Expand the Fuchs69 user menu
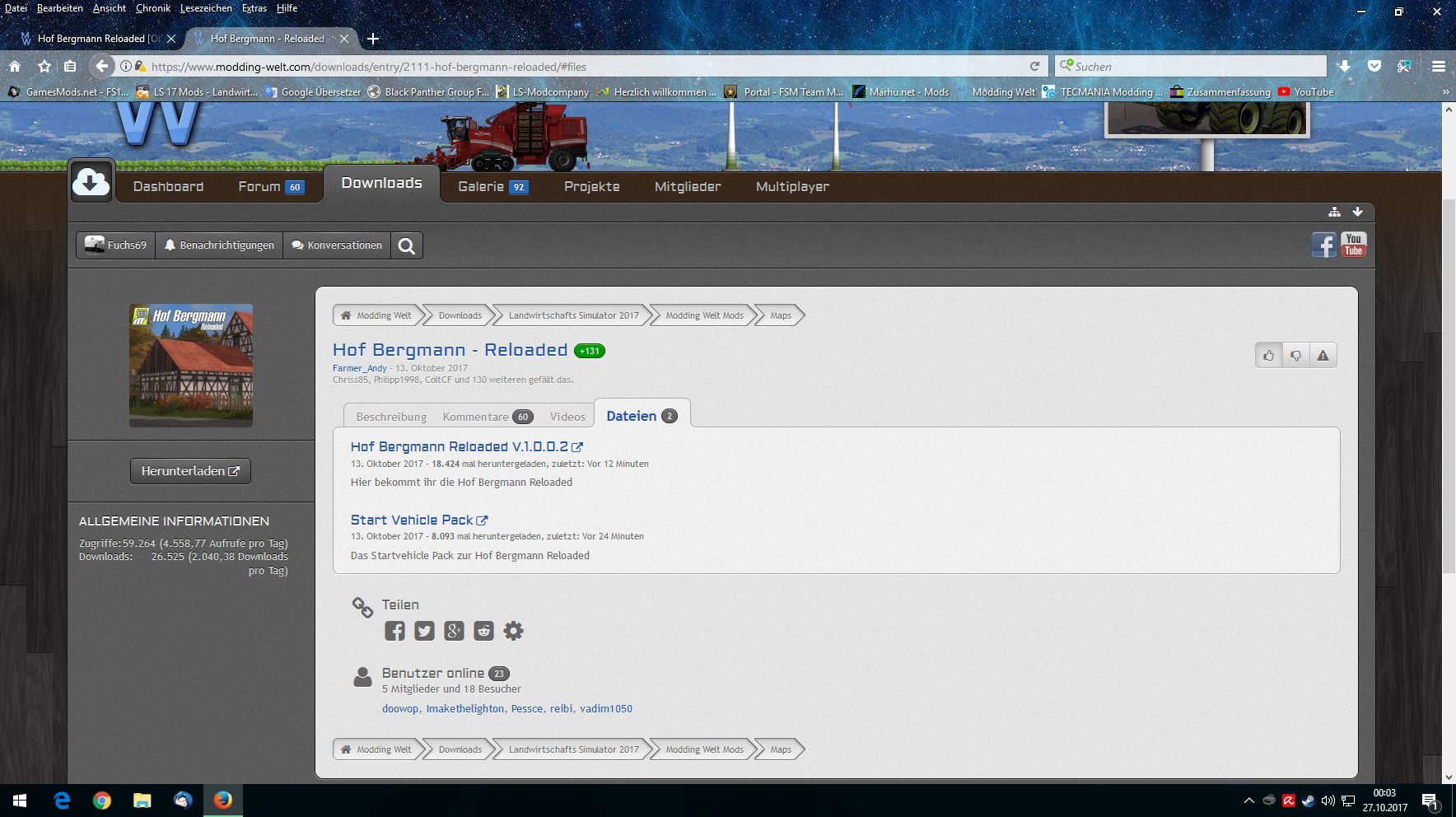Image resolution: width=1456 pixels, height=817 pixels. (x=116, y=245)
